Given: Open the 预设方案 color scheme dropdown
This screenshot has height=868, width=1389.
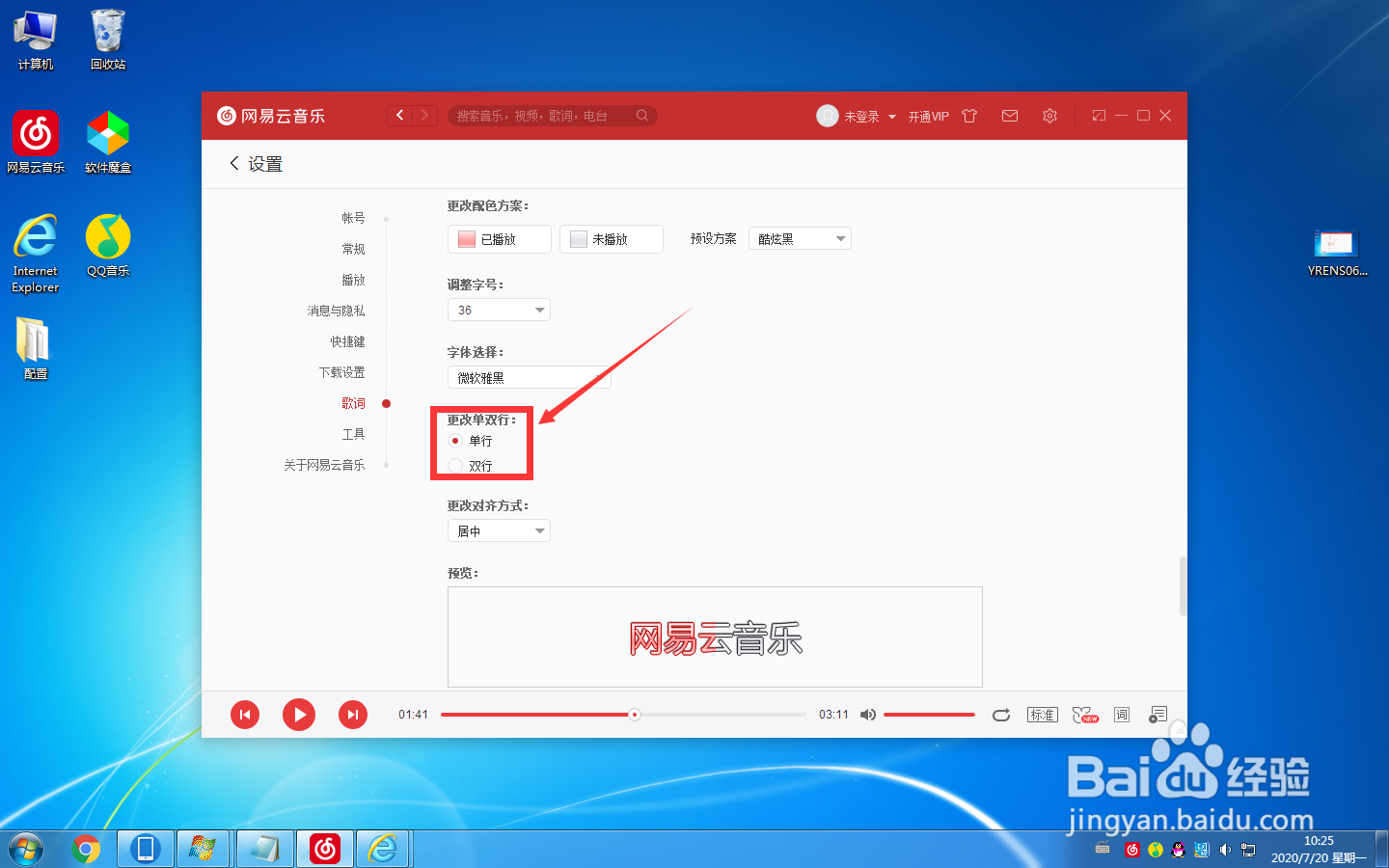Looking at the screenshot, I should [800, 238].
